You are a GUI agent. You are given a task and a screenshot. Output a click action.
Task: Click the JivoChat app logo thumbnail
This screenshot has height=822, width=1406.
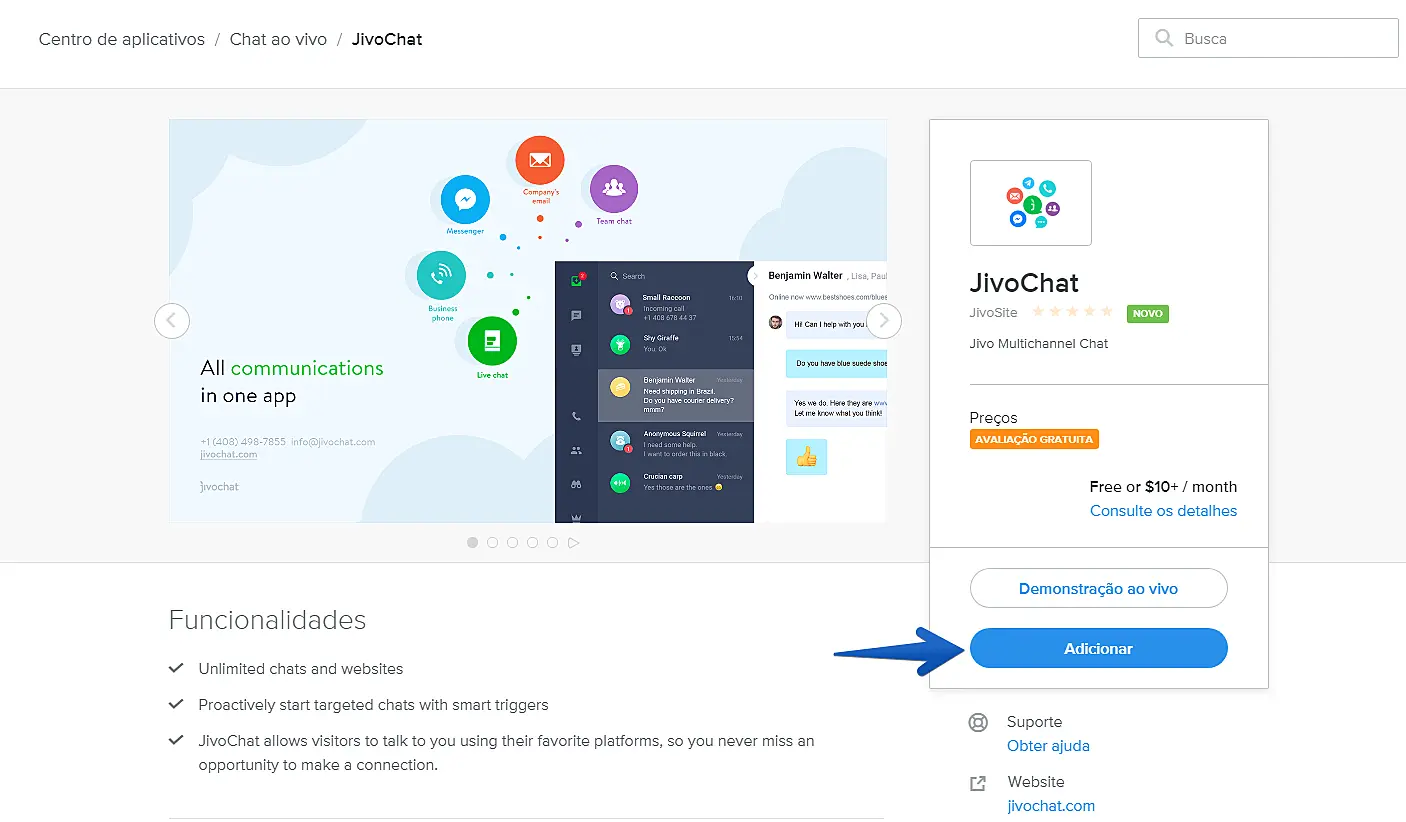[x=1030, y=203]
